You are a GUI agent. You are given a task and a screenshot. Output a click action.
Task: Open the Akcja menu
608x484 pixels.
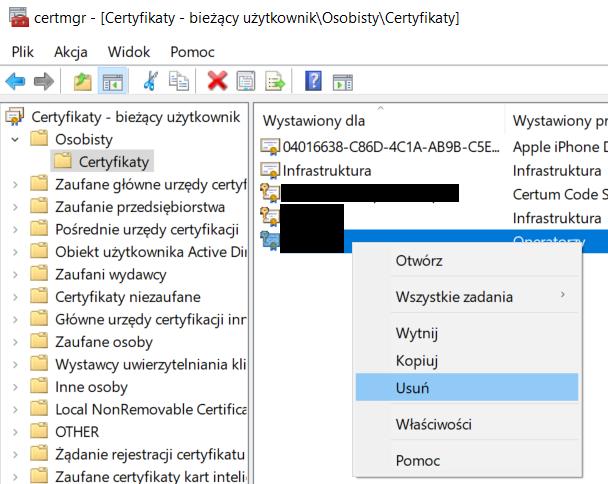71,52
